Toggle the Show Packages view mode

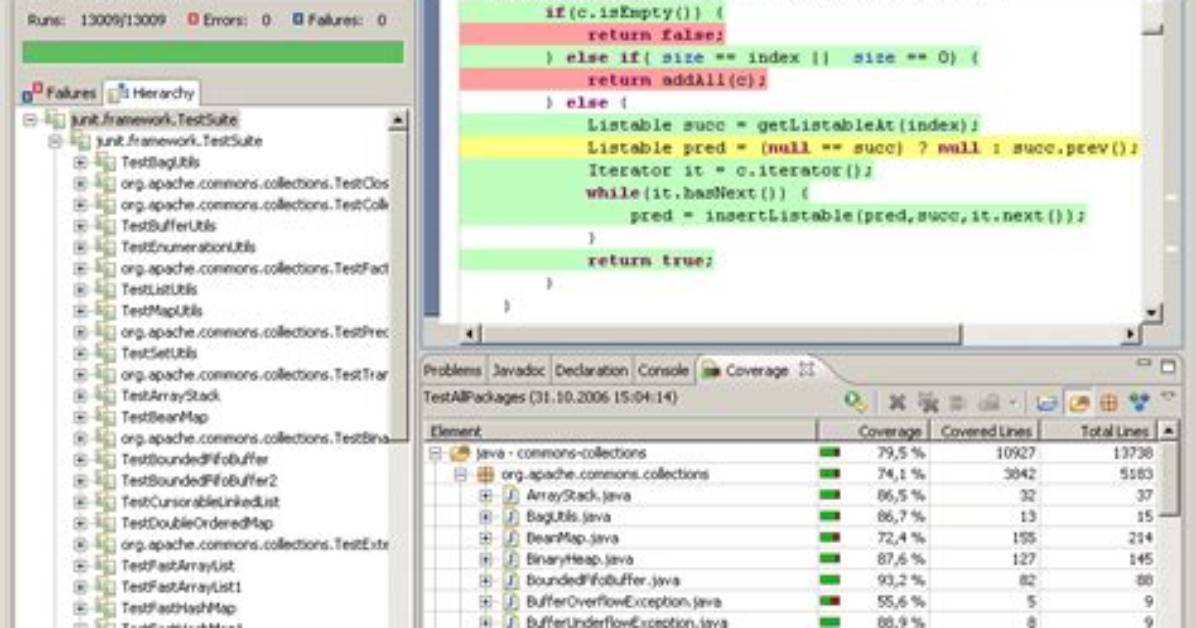pyautogui.click(x=1108, y=402)
